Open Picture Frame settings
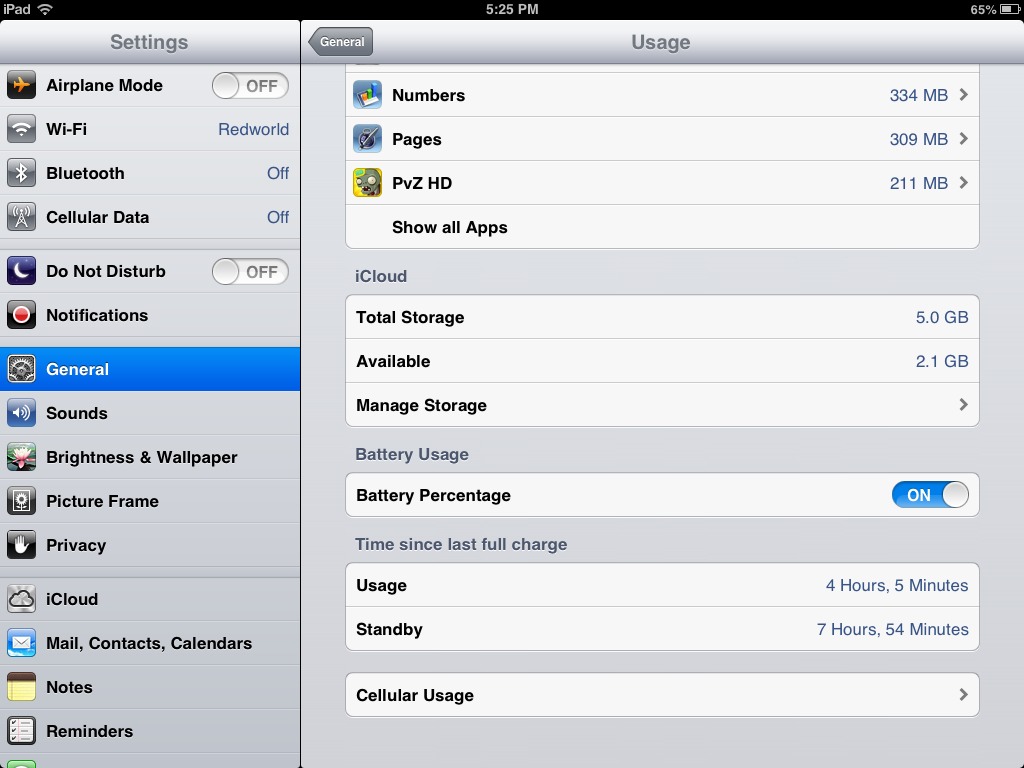The image size is (1024, 768). (x=150, y=501)
